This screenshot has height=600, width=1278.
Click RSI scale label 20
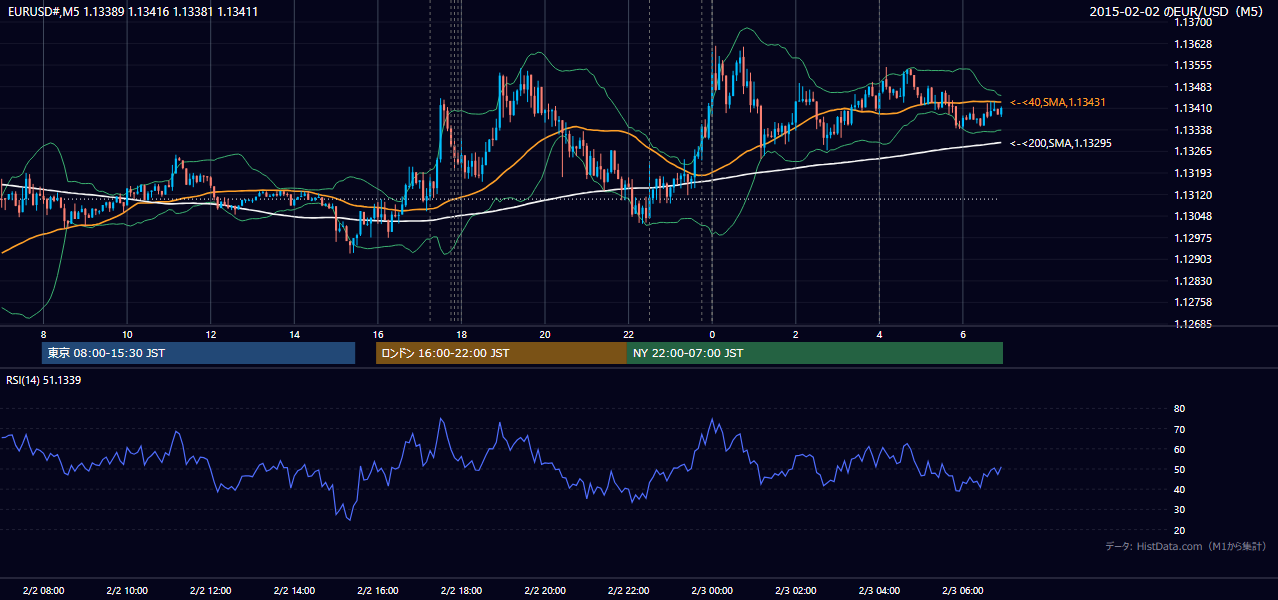point(1179,530)
